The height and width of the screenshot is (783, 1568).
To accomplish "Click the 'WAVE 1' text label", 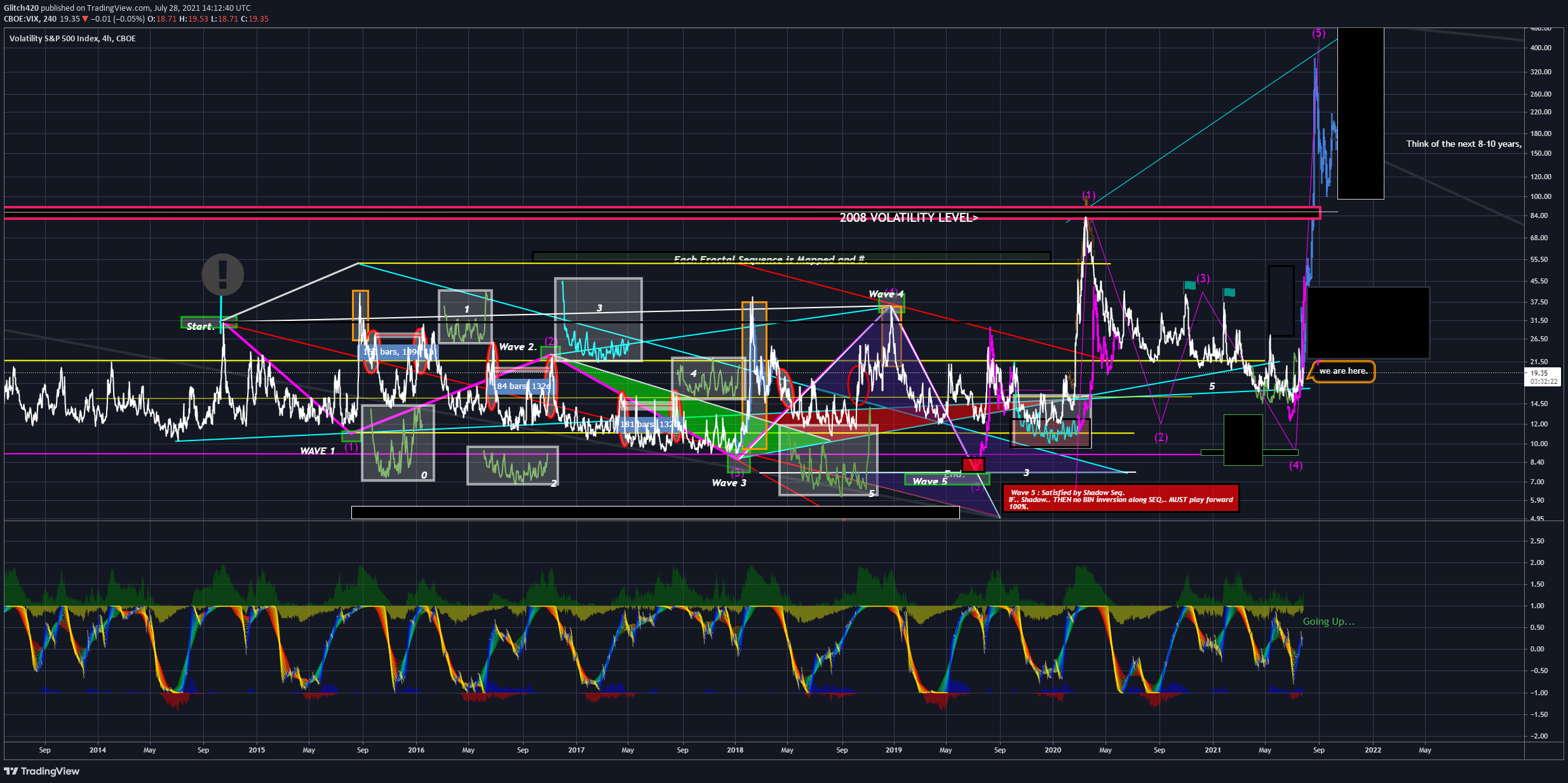I will tap(317, 451).
